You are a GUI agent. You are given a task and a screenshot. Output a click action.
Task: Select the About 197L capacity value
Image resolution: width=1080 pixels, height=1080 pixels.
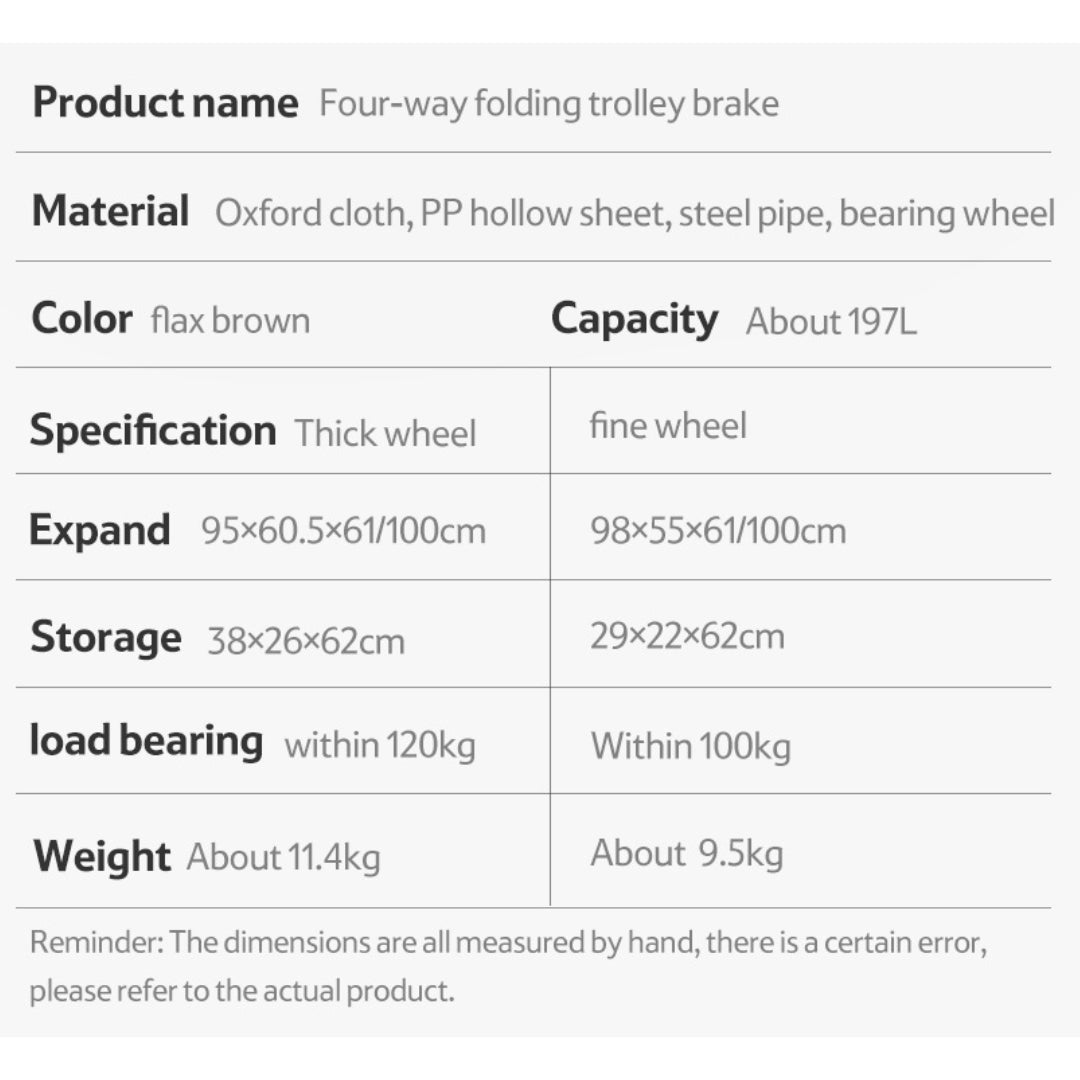[830, 322]
